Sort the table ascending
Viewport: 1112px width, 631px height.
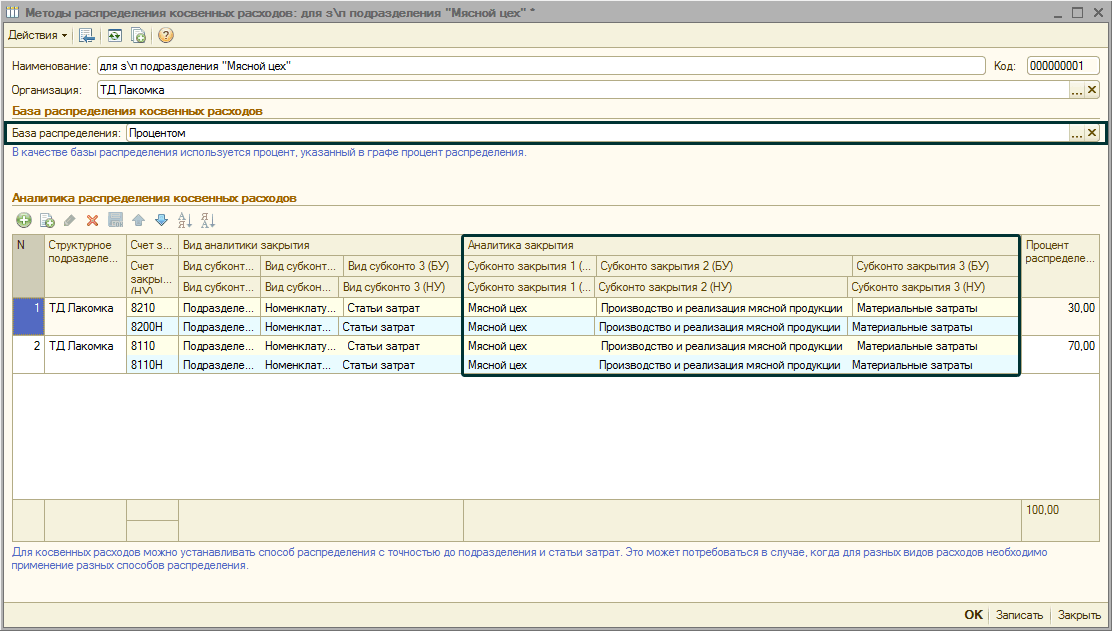coord(184,220)
